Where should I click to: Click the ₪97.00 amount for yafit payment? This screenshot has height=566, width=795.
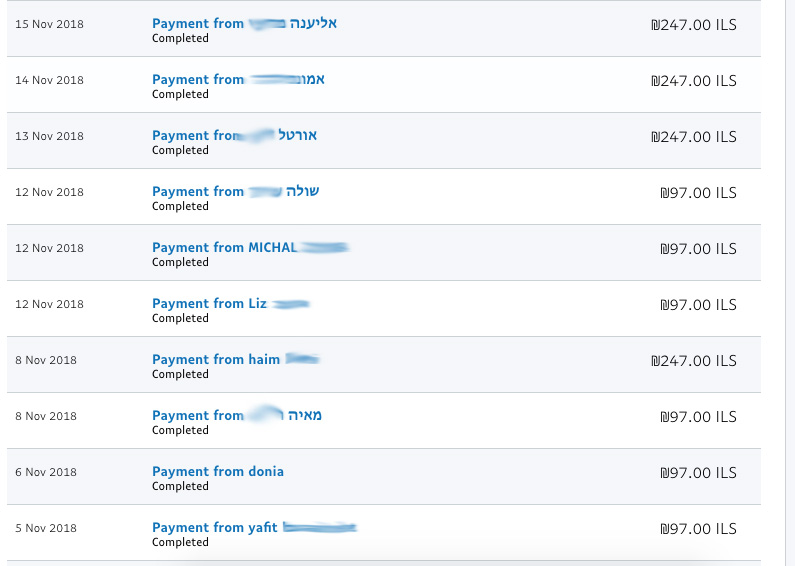(698, 529)
